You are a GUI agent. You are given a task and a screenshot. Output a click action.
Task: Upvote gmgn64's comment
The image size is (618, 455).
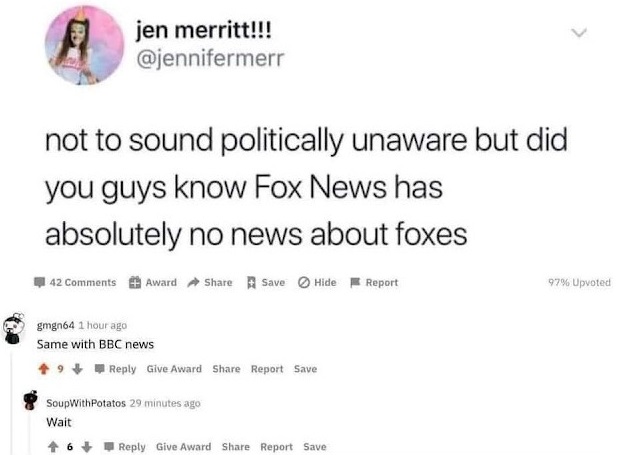[43, 369]
